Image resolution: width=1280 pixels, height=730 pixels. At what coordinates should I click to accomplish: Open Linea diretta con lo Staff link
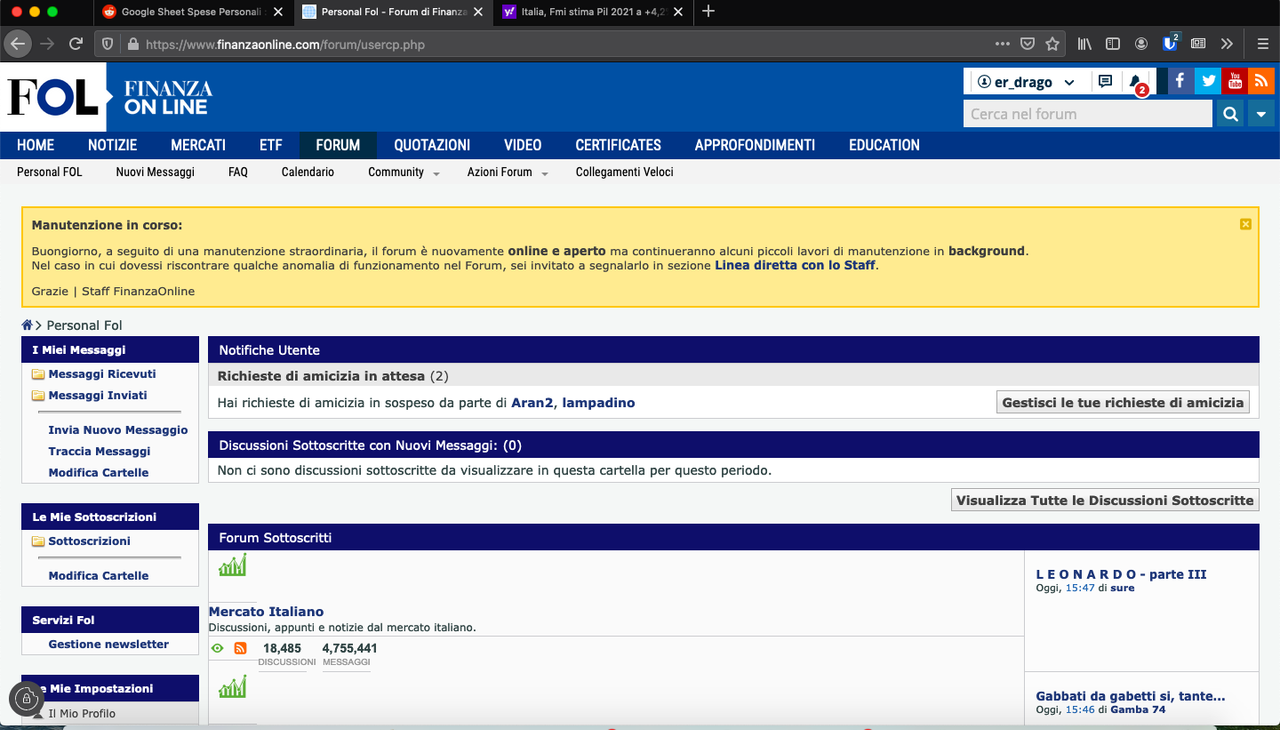coord(795,266)
